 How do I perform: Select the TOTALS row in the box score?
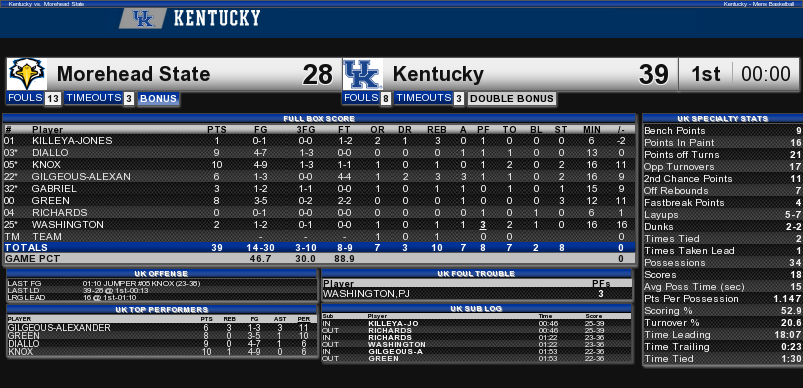coord(319,247)
